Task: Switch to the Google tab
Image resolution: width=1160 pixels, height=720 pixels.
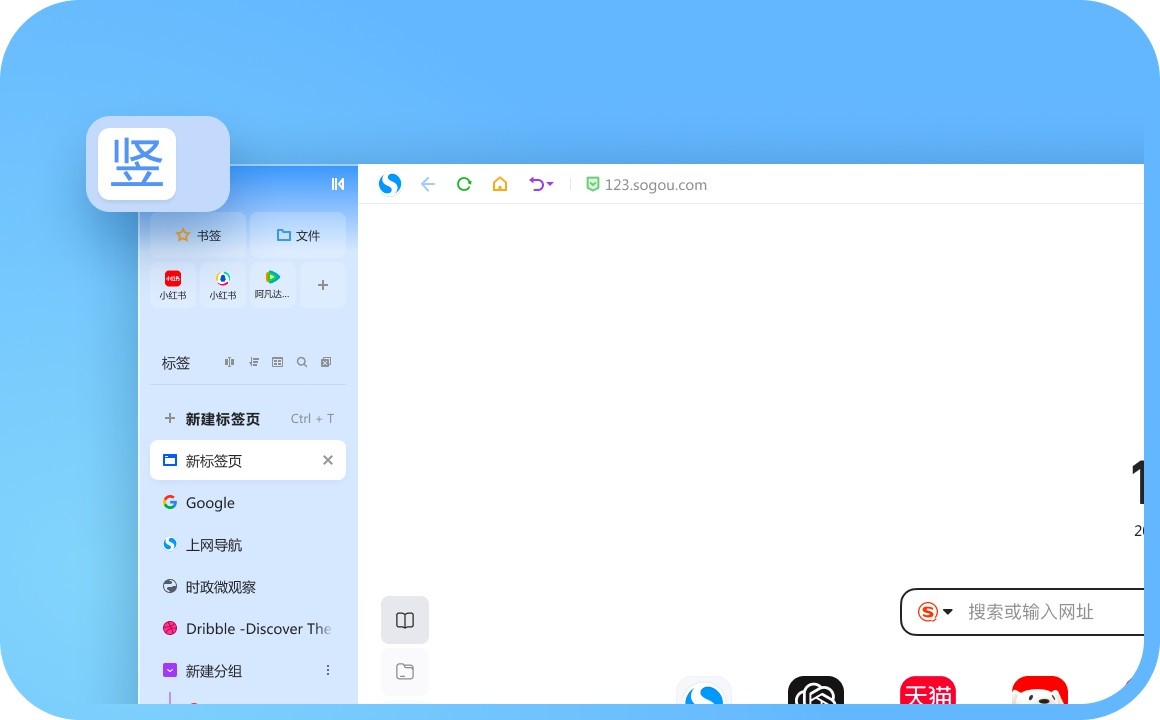Action: [x=248, y=502]
